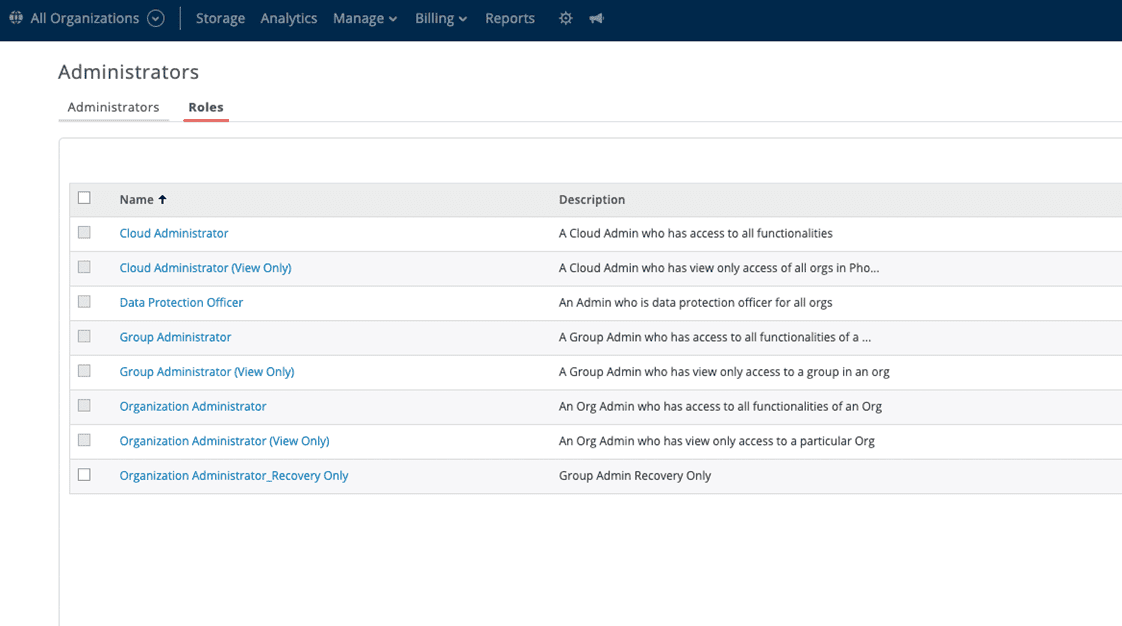Expand the All Organizations dropdown
This screenshot has width=1122, height=626.
tap(155, 18)
